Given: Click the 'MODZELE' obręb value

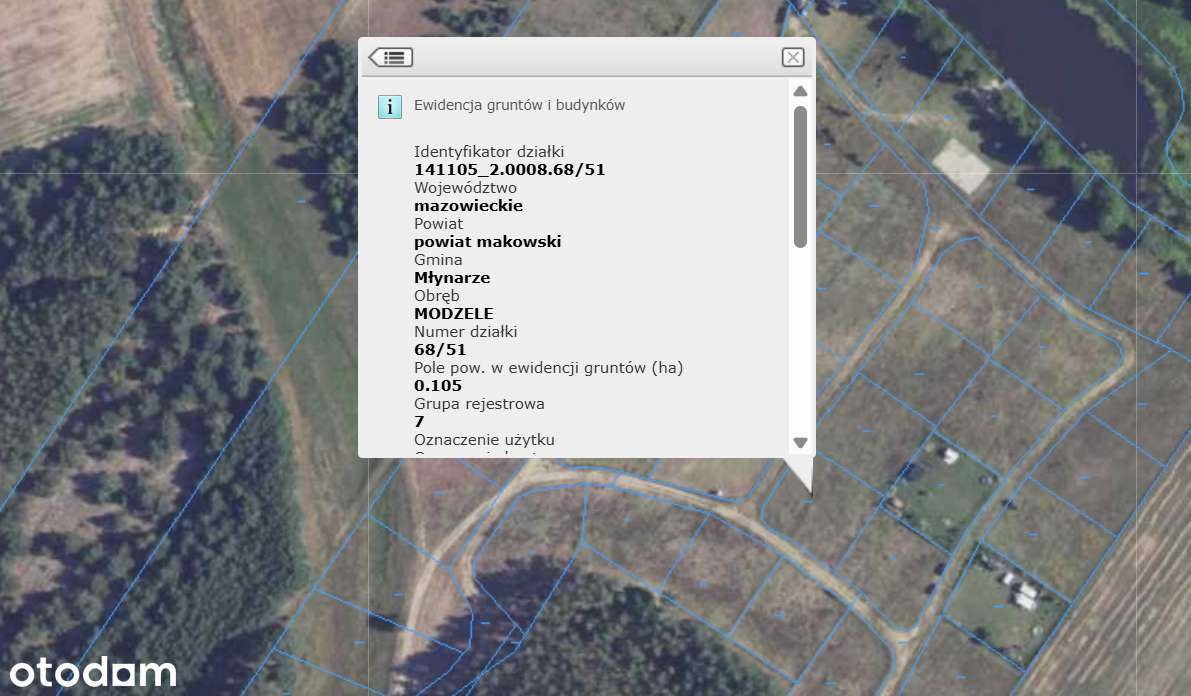Looking at the screenshot, I should pyautogui.click(x=453, y=313).
